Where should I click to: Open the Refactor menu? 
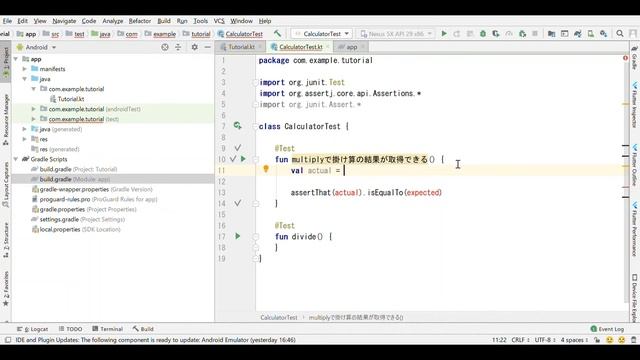tap(140, 21)
